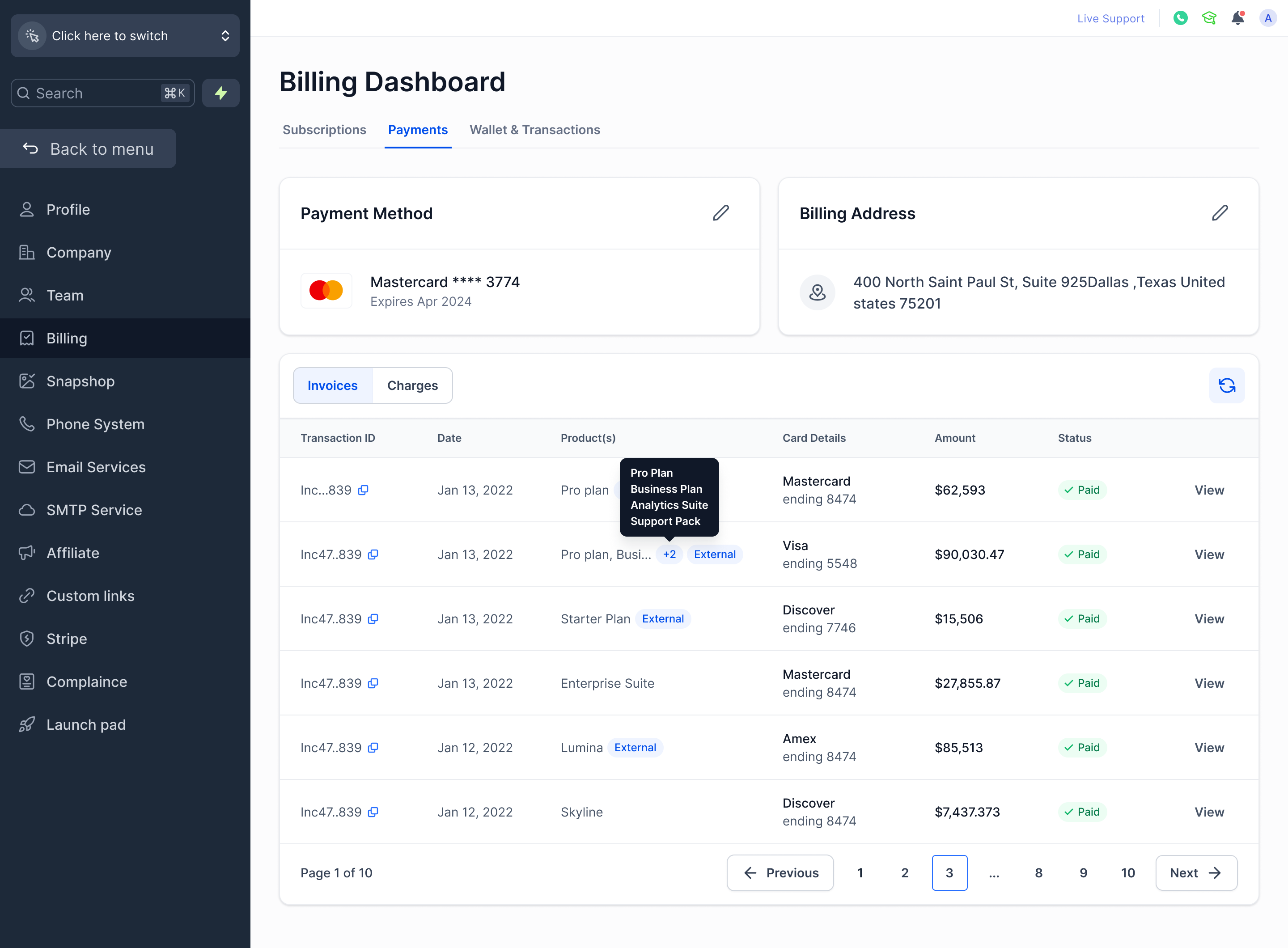
Task: Click the location pin icon in Billing Address
Action: coord(818,292)
